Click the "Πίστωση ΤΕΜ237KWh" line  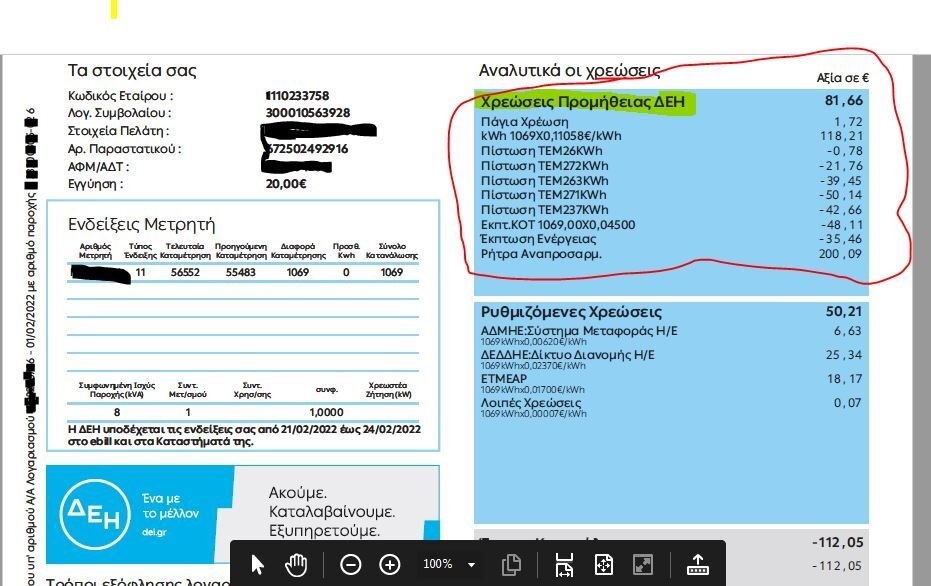tap(544, 210)
